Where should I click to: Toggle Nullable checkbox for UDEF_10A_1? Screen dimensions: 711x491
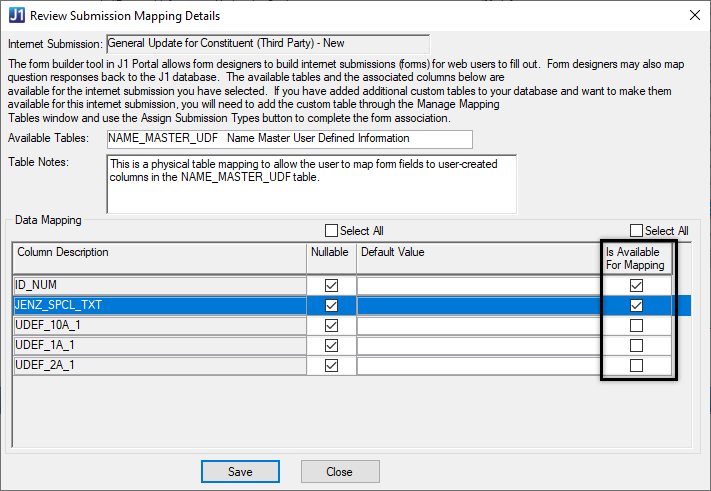tap(331, 326)
